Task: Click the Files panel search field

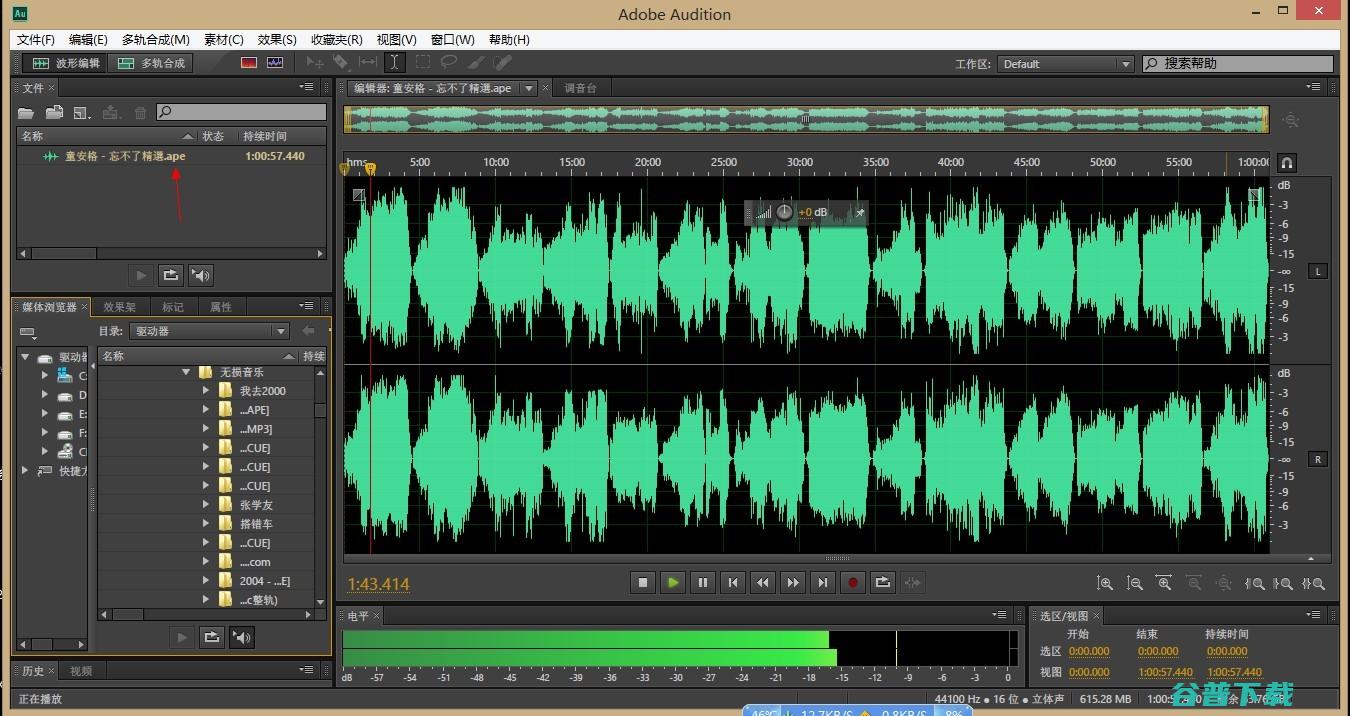Action: (x=241, y=112)
